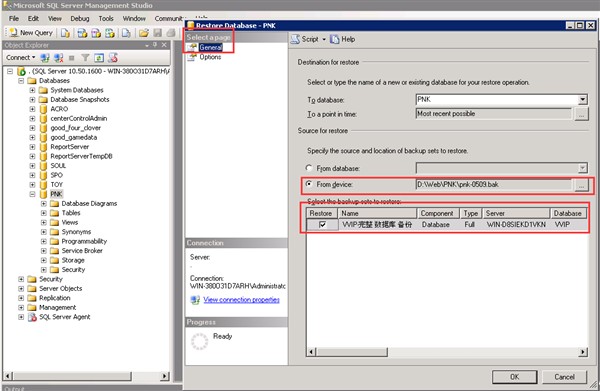This screenshot has width=600, height=391.
Task: Select the good_four_clover database
Action: [x=75, y=128]
